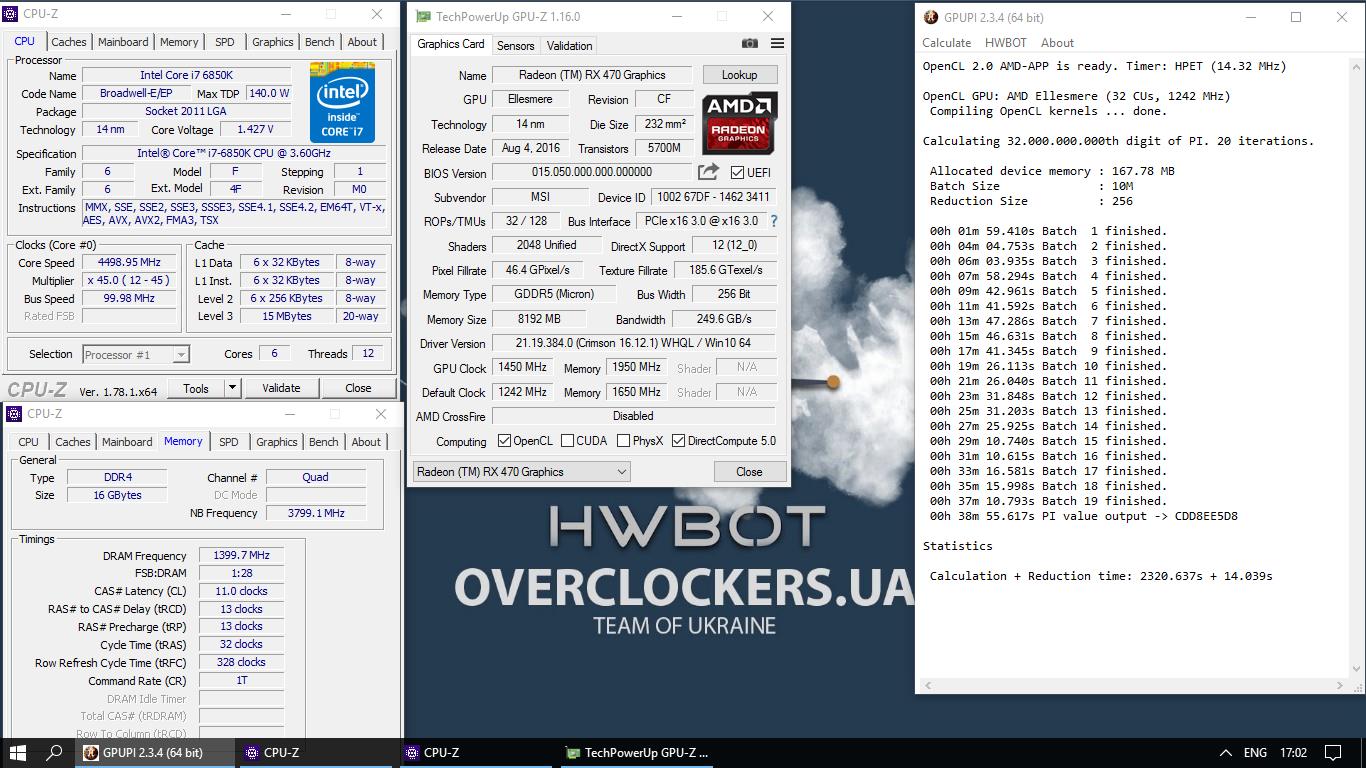
Task: Click Close button in GPU-Z window
Action: coord(749,472)
